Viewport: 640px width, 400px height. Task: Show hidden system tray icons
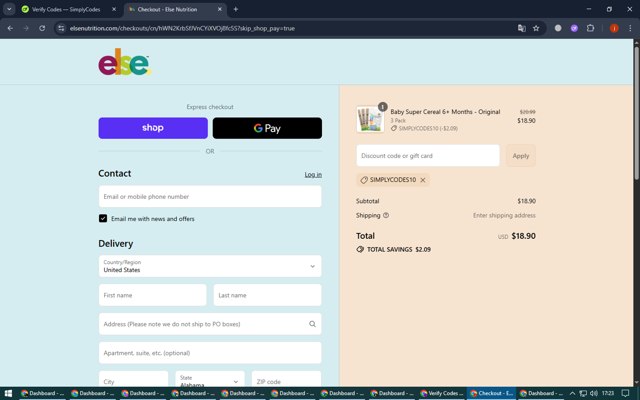(572, 393)
